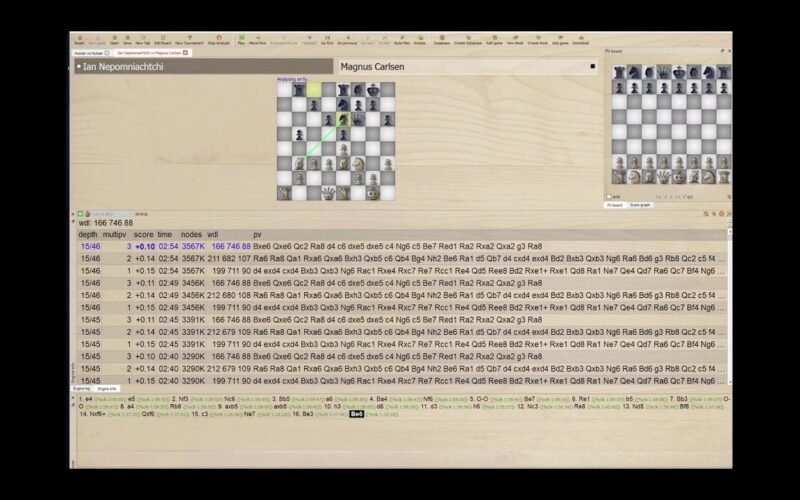Screen dimensions: 800x500
Task: Click the Board toolbar icon
Action: tap(79, 40)
